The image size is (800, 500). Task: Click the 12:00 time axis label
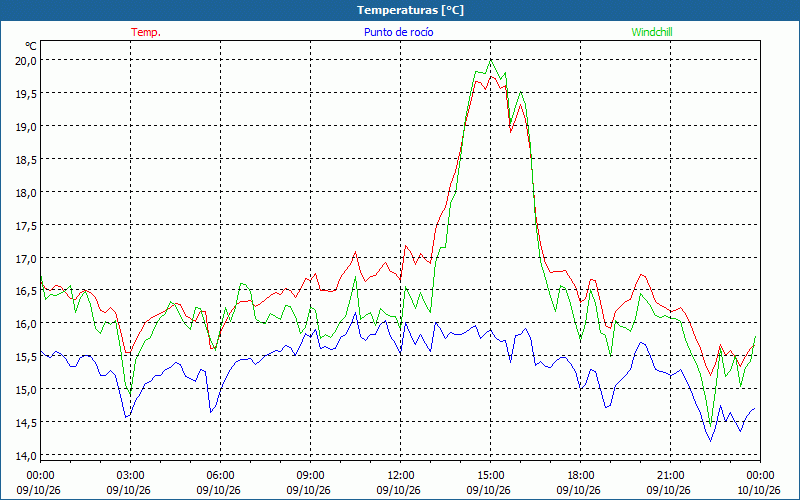(401, 475)
